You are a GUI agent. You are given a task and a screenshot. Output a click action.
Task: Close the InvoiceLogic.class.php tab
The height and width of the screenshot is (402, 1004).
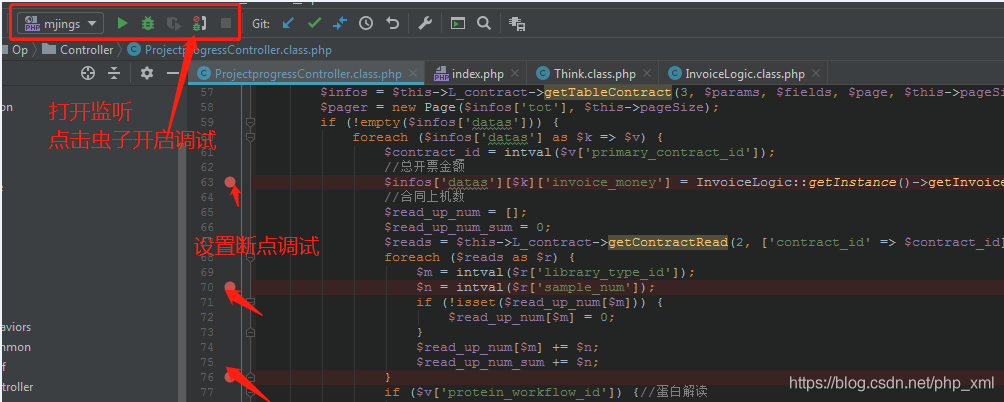tap(817, 74)
